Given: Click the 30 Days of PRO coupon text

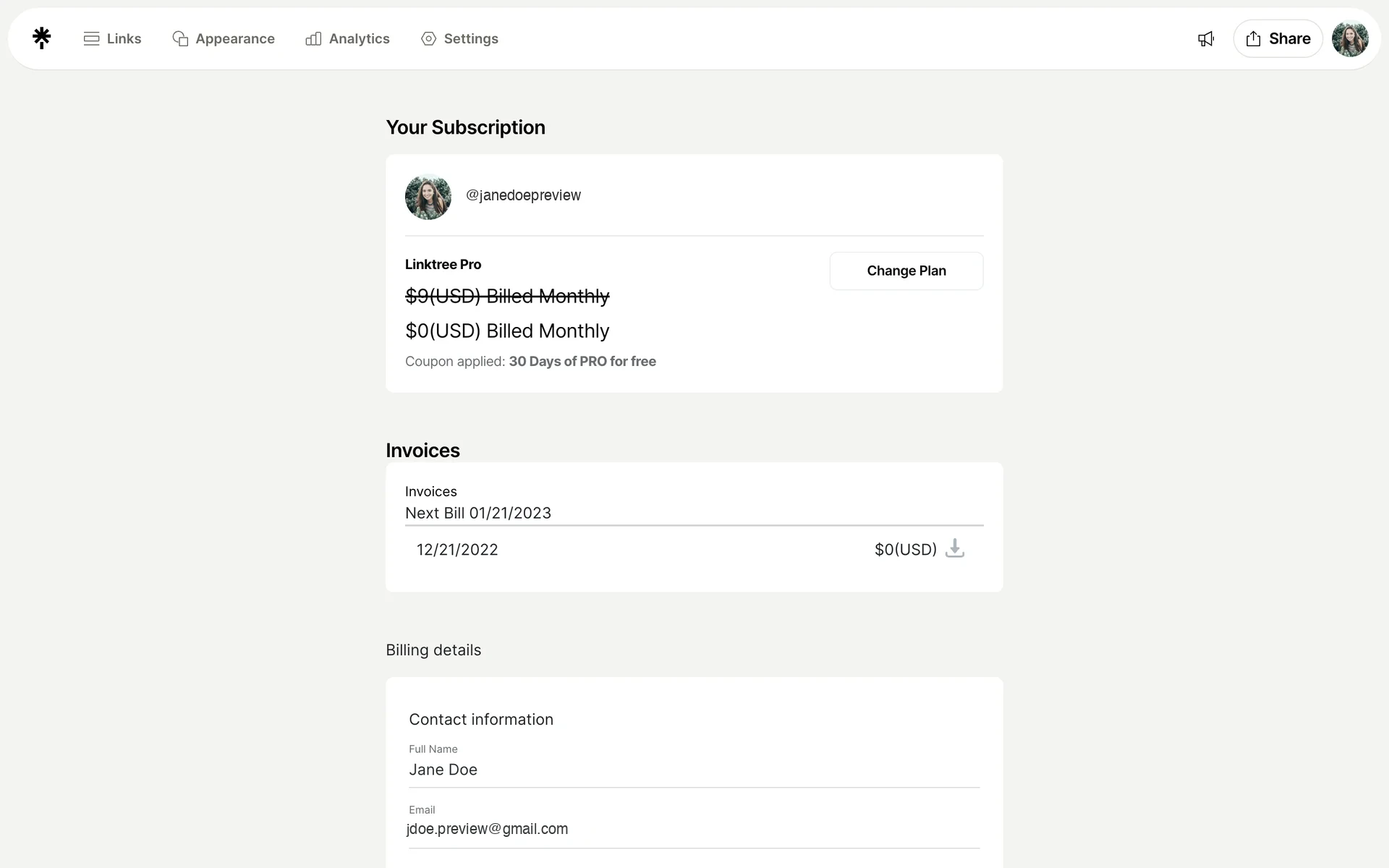Looking at the screenshot, I should tap(582, 362).
